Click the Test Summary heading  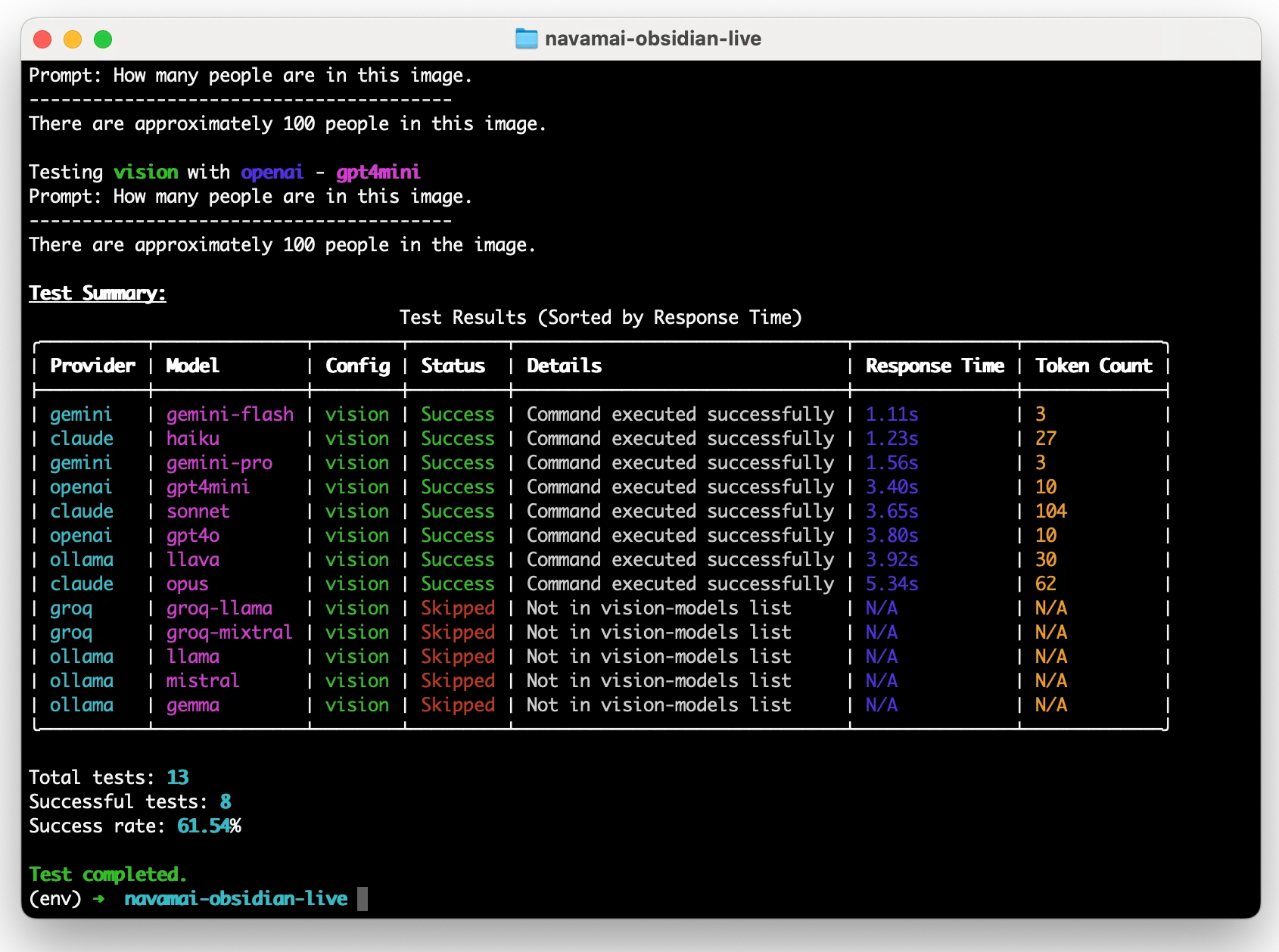pos(97,294)
